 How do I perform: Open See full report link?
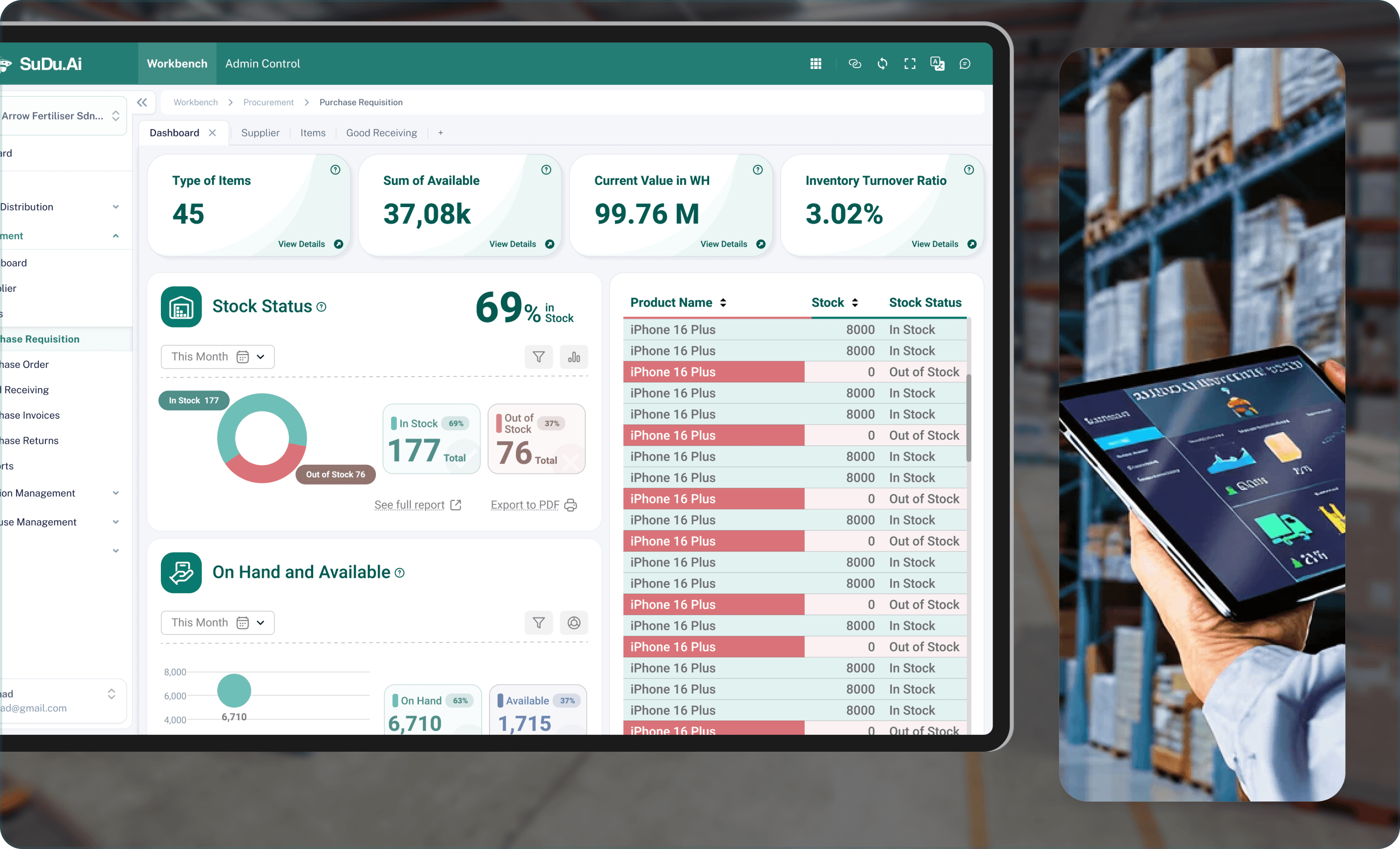[x=418, y=505]
